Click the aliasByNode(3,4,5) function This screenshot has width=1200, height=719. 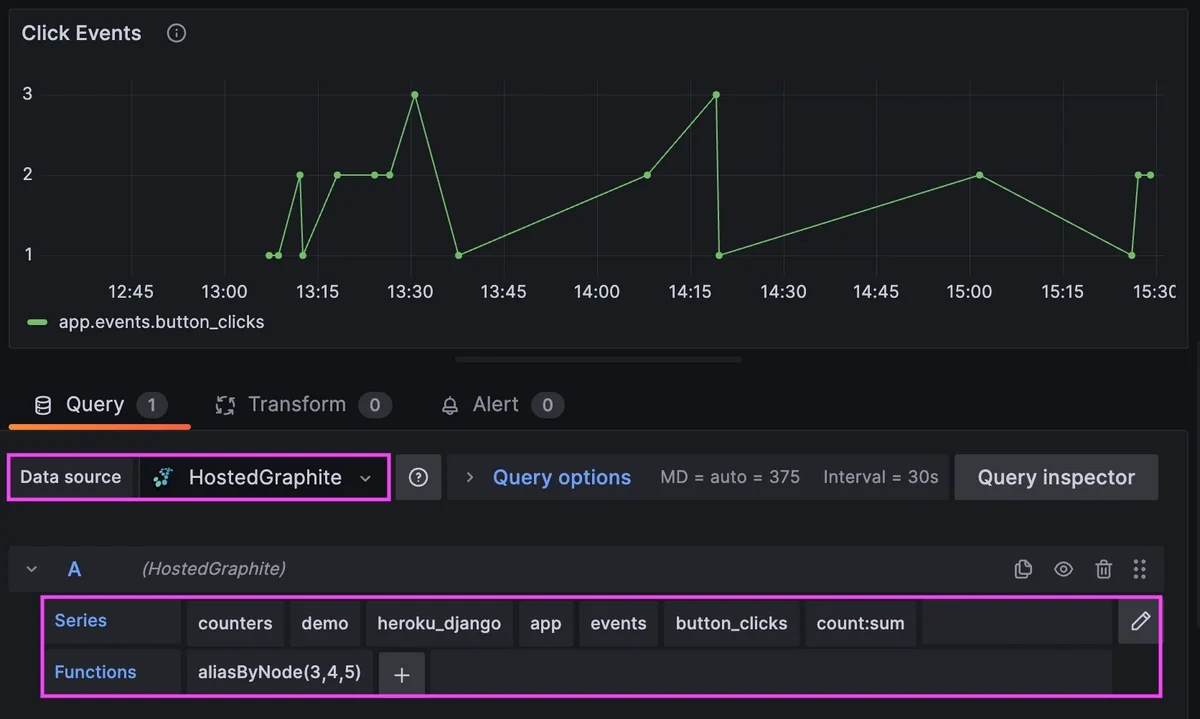tap(278, 671)
